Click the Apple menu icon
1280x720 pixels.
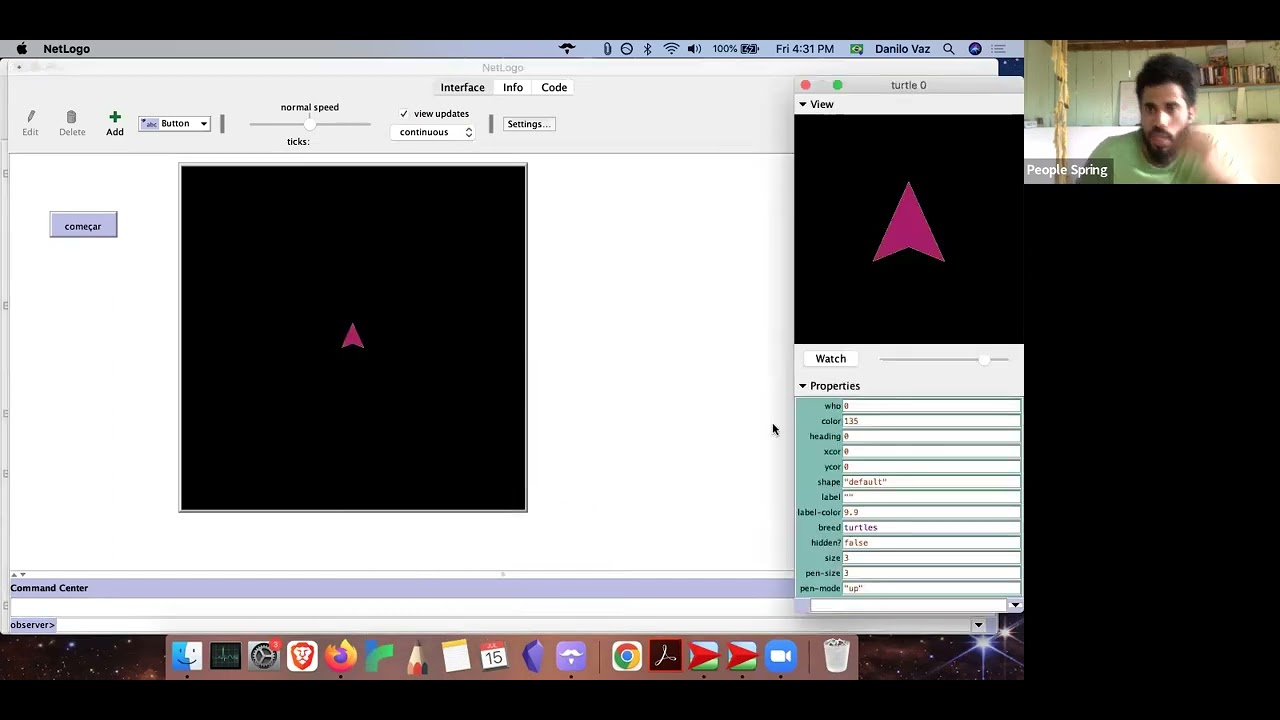21,48
